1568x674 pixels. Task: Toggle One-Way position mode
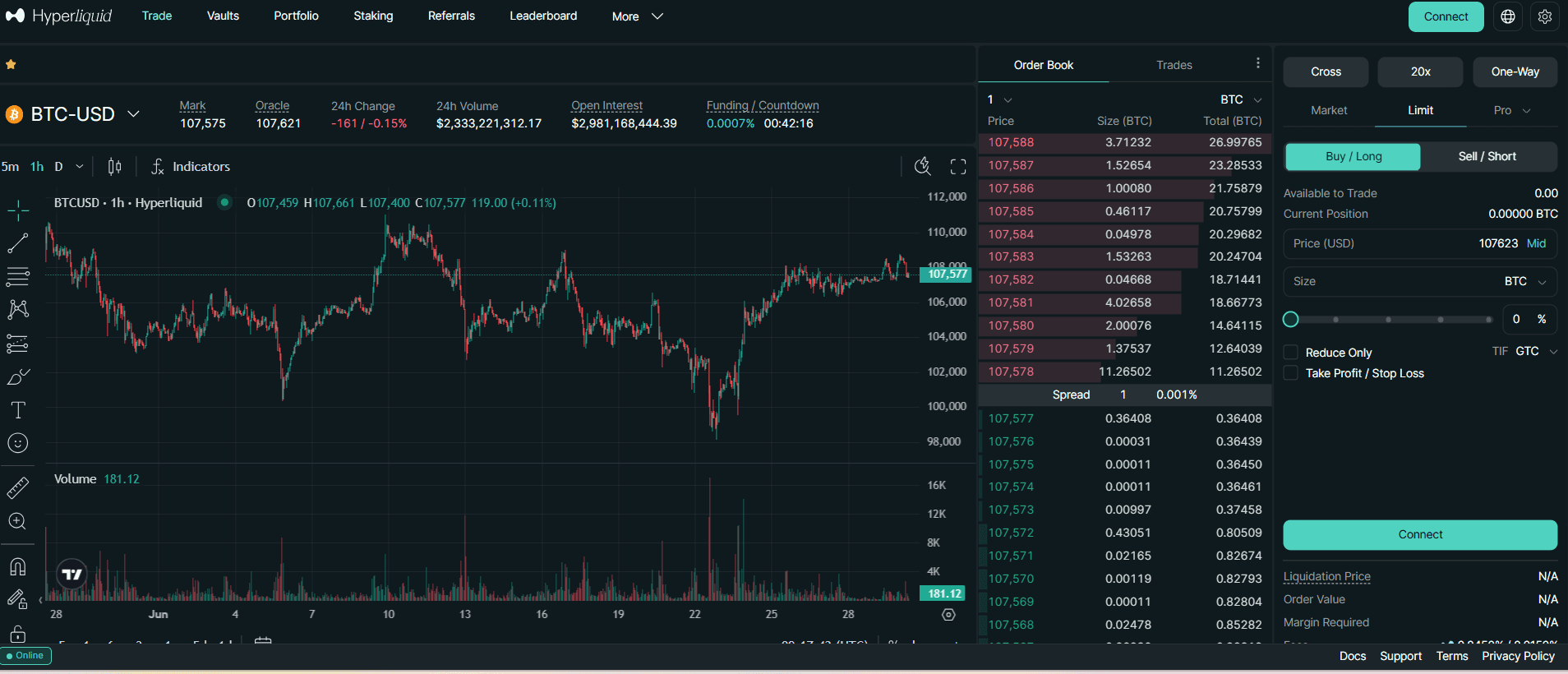click(x=1515, y=72)
